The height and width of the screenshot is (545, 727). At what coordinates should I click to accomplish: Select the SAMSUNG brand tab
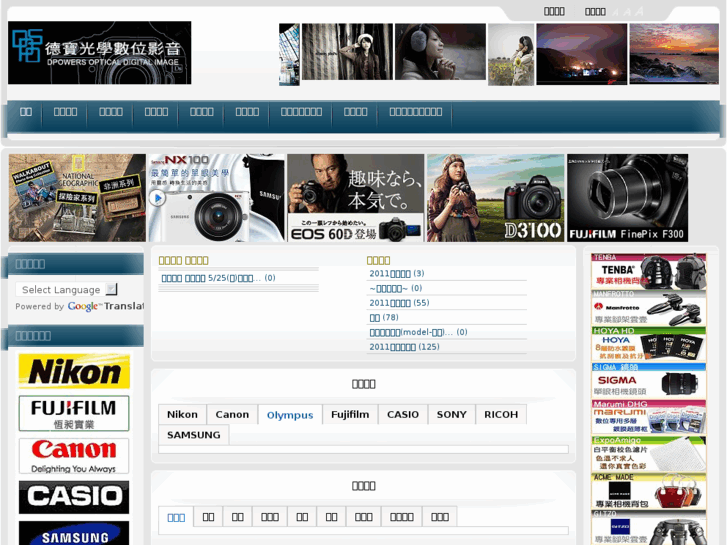194,435
